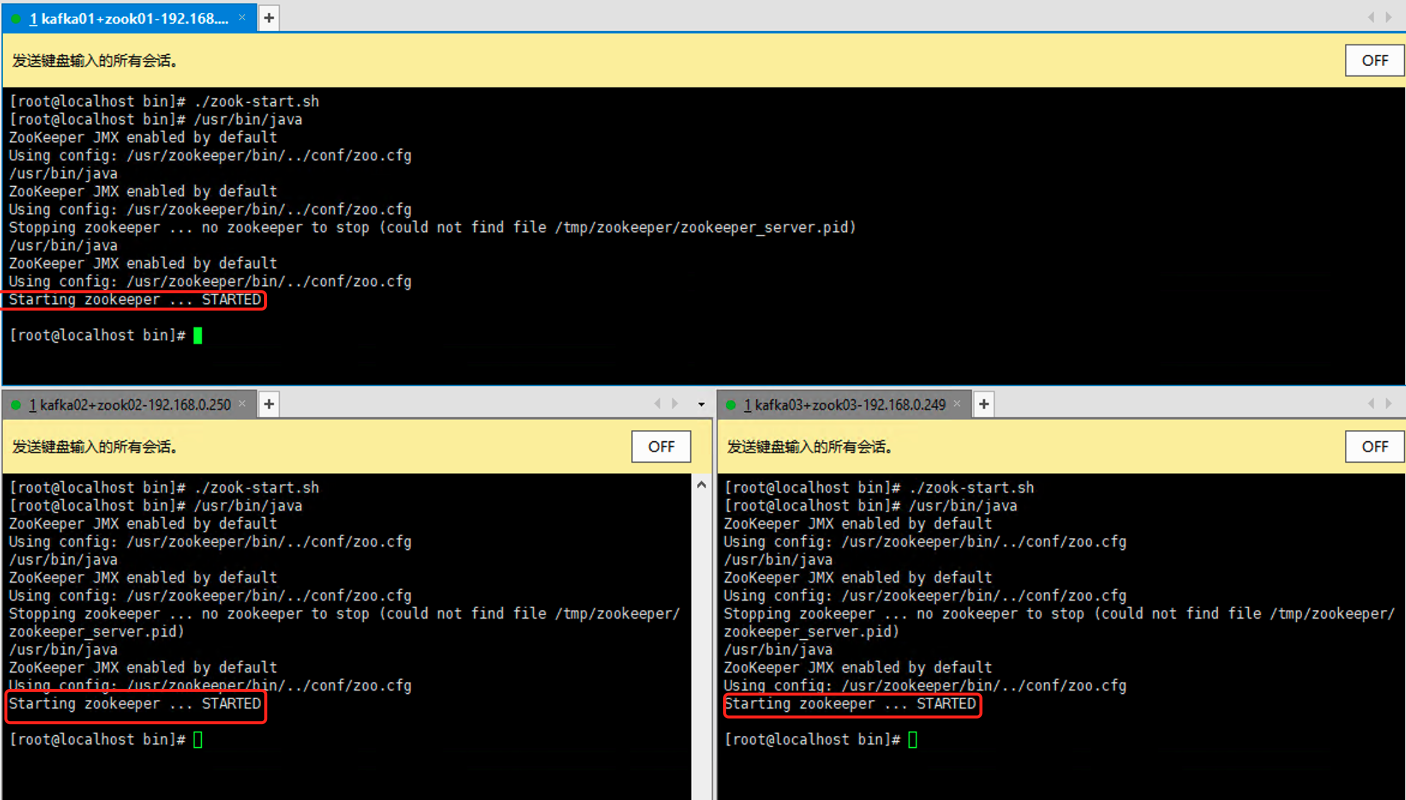This screenshot has height=800, width=1406.
Task: Click './zook-start.sh' command line in kafka03 terminal
Action: (x=879, y=488)
